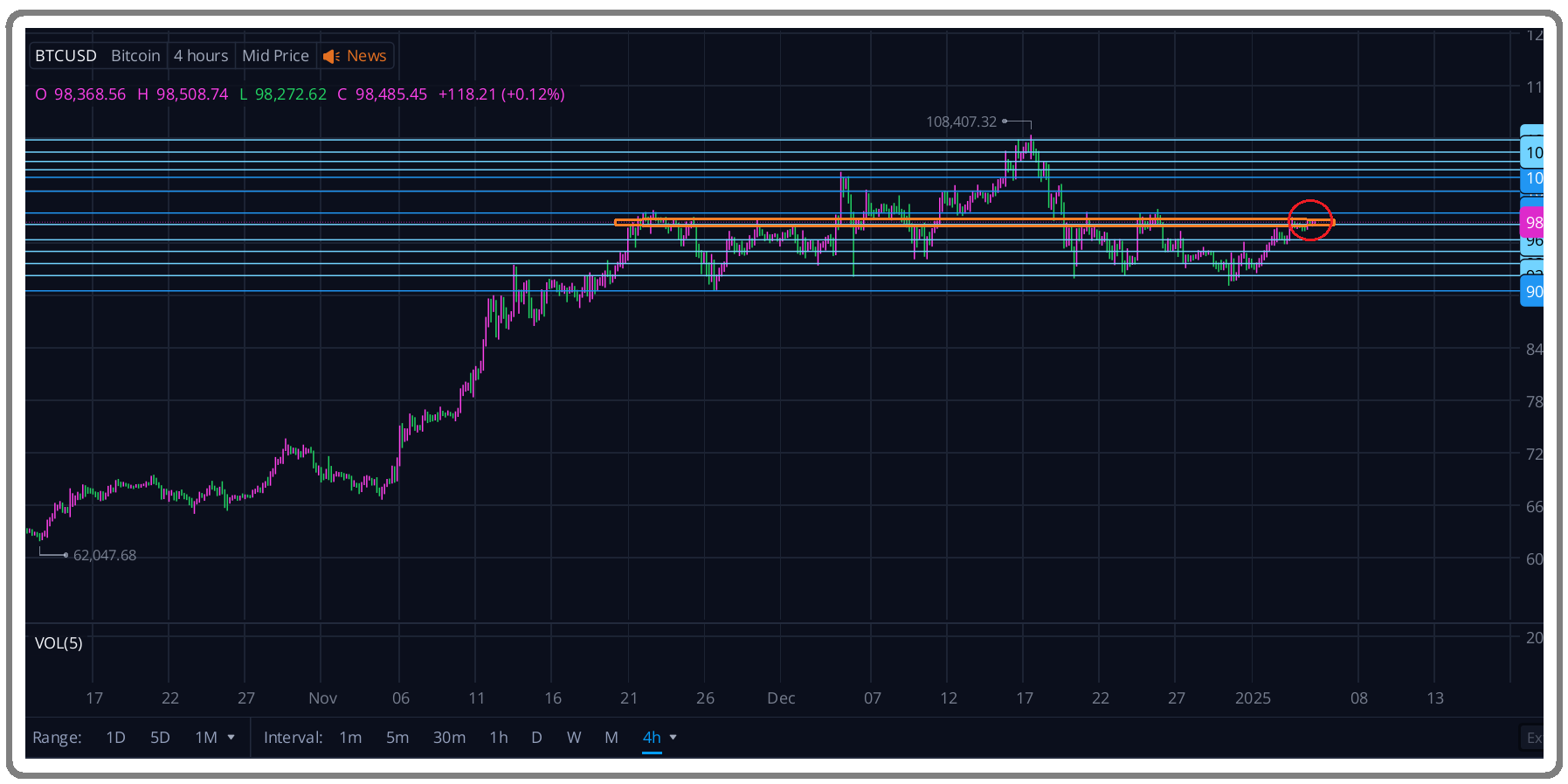Click the 72 price axis label

(1534, 454)
